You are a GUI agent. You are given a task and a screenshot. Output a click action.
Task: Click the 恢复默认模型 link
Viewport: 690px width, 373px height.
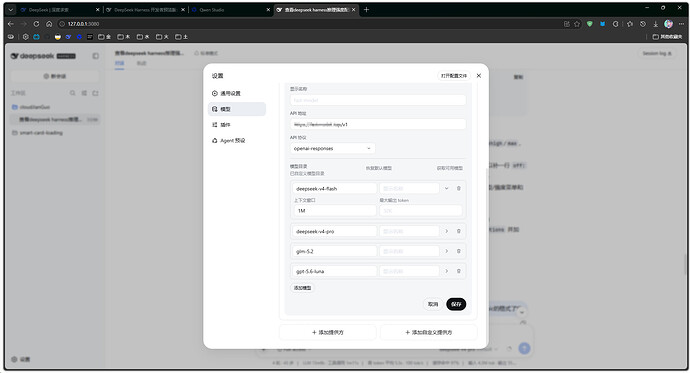[x=378, y=168]
